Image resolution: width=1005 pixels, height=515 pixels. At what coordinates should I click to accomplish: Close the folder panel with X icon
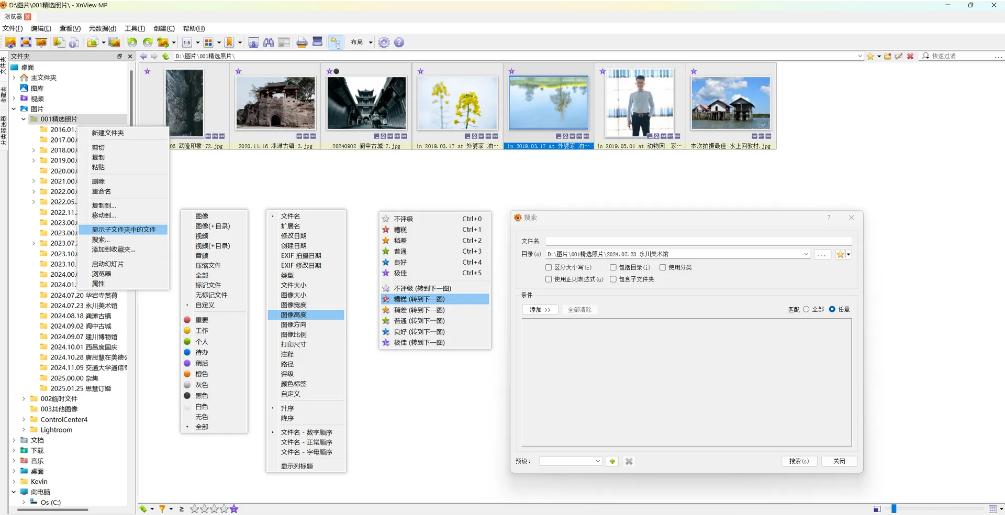point(130,56)
